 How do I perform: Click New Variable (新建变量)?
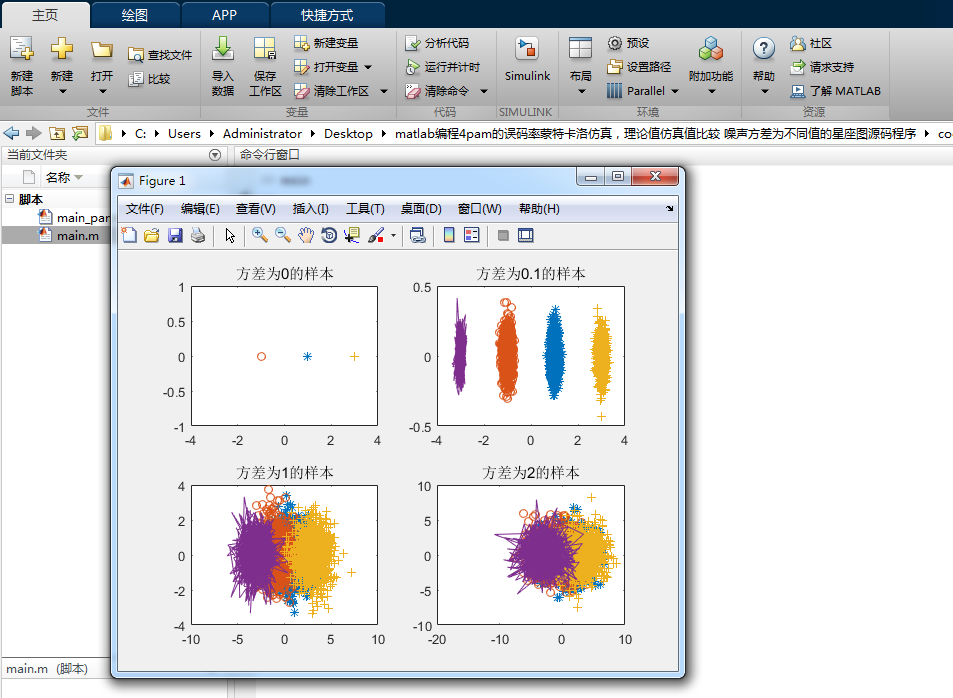coord(326,43)
